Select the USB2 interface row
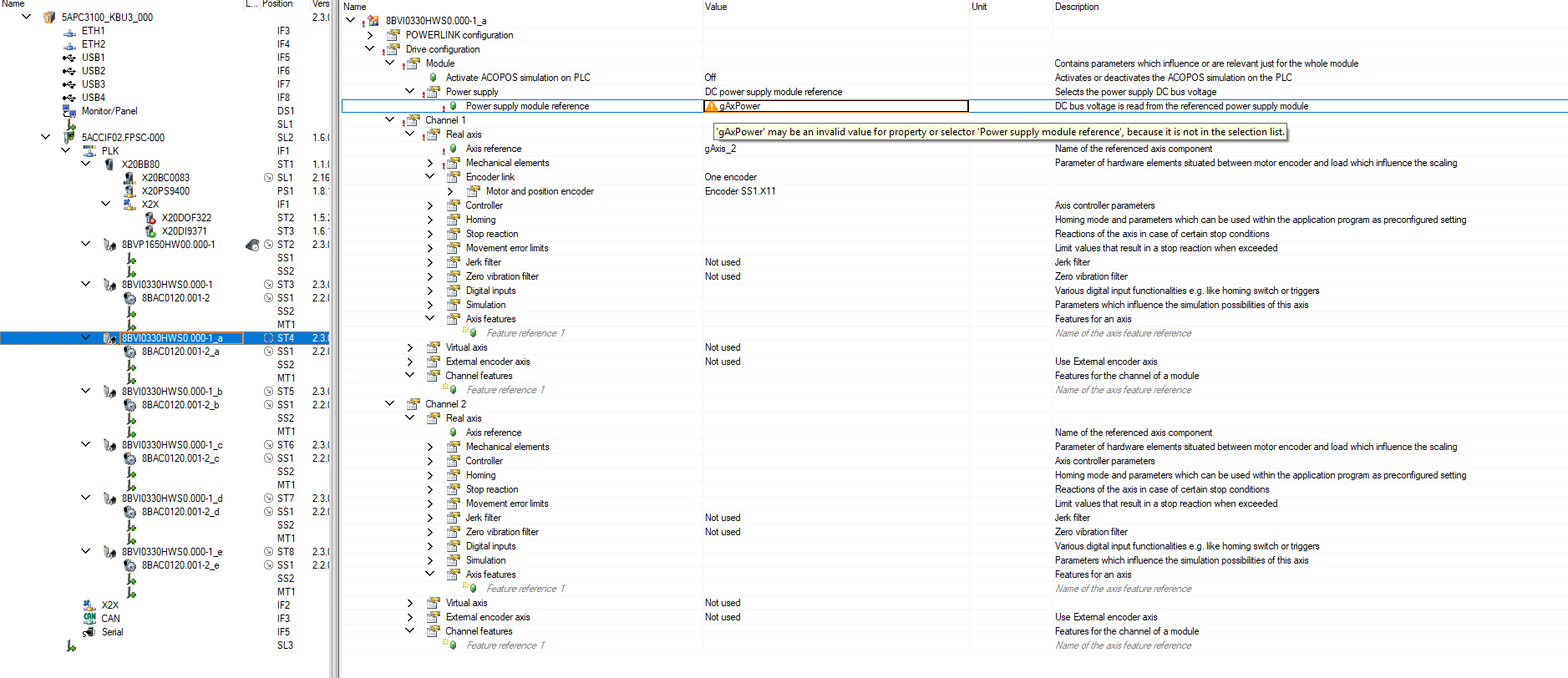Image resolution: width=1568 pixels, height=678 pixels. point(94,71)
